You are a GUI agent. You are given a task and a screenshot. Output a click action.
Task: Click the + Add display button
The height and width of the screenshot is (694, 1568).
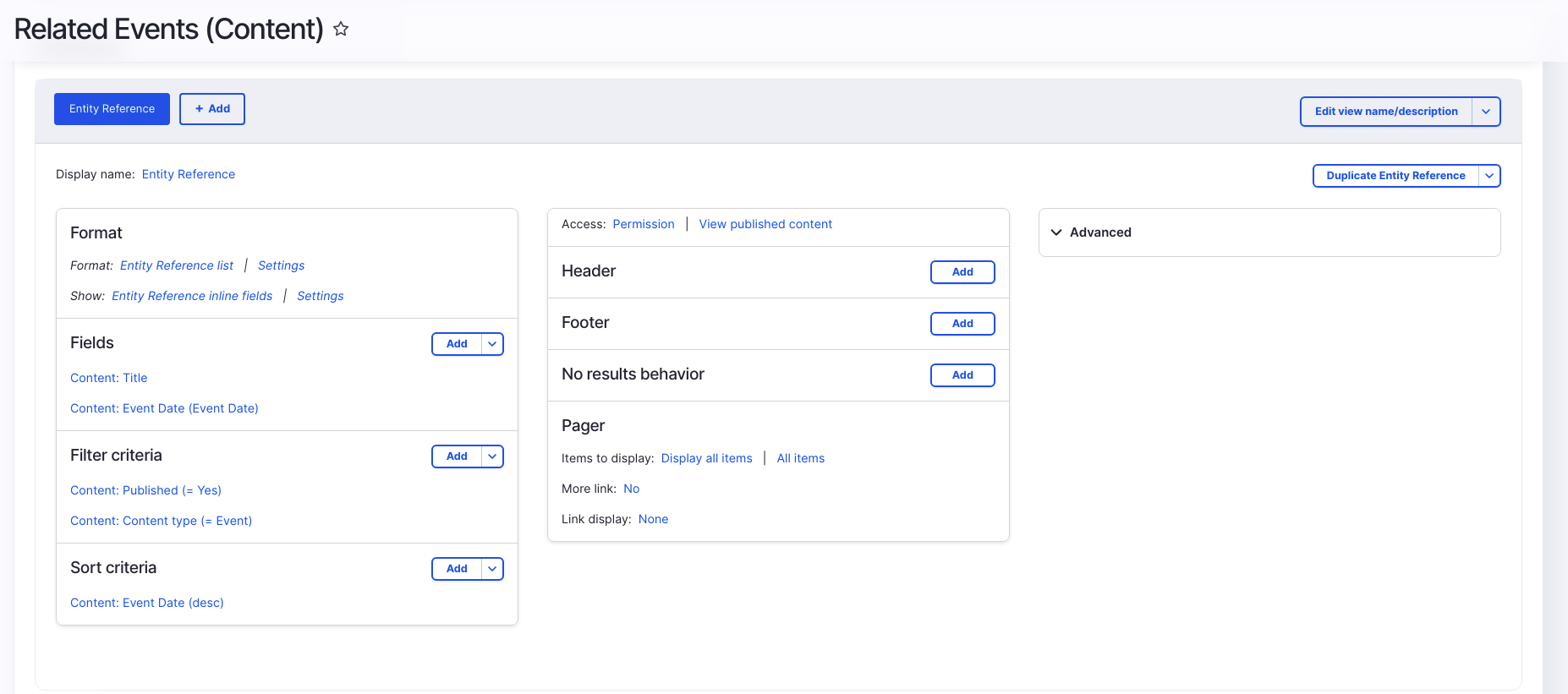coord(212,109)
